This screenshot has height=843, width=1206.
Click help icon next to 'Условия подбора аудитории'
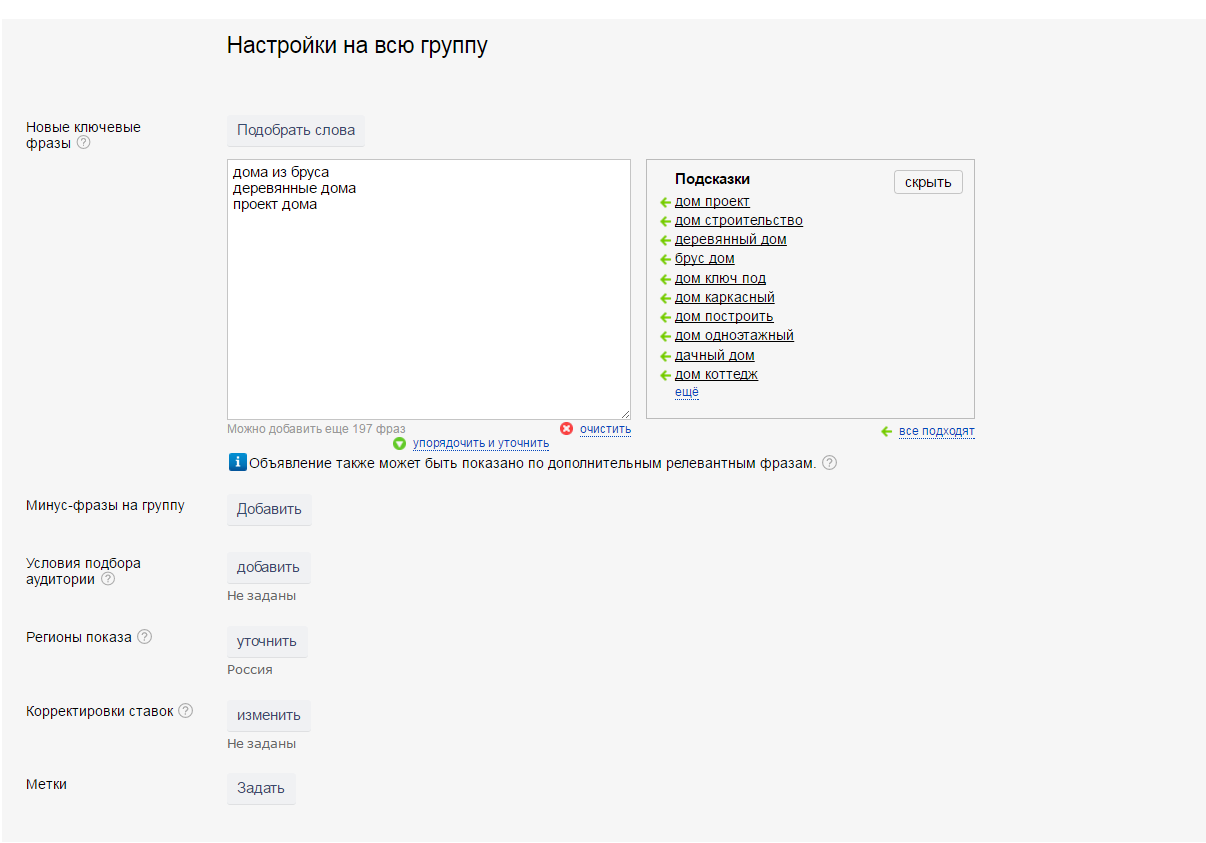(x=108, y=579)
